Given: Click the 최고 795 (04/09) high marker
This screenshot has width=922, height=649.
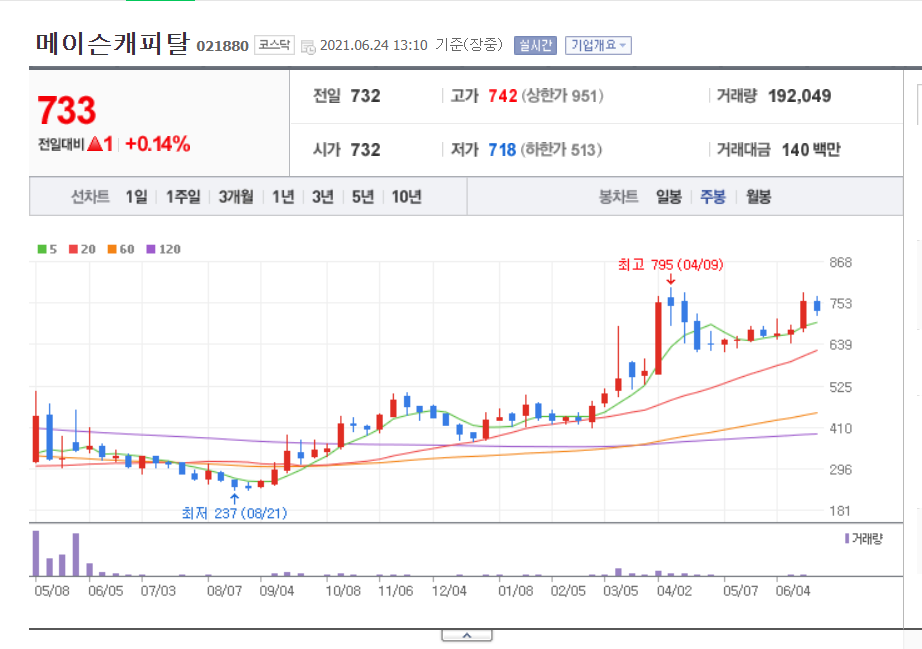Looking at the screenshot, I should coord(670,265).
